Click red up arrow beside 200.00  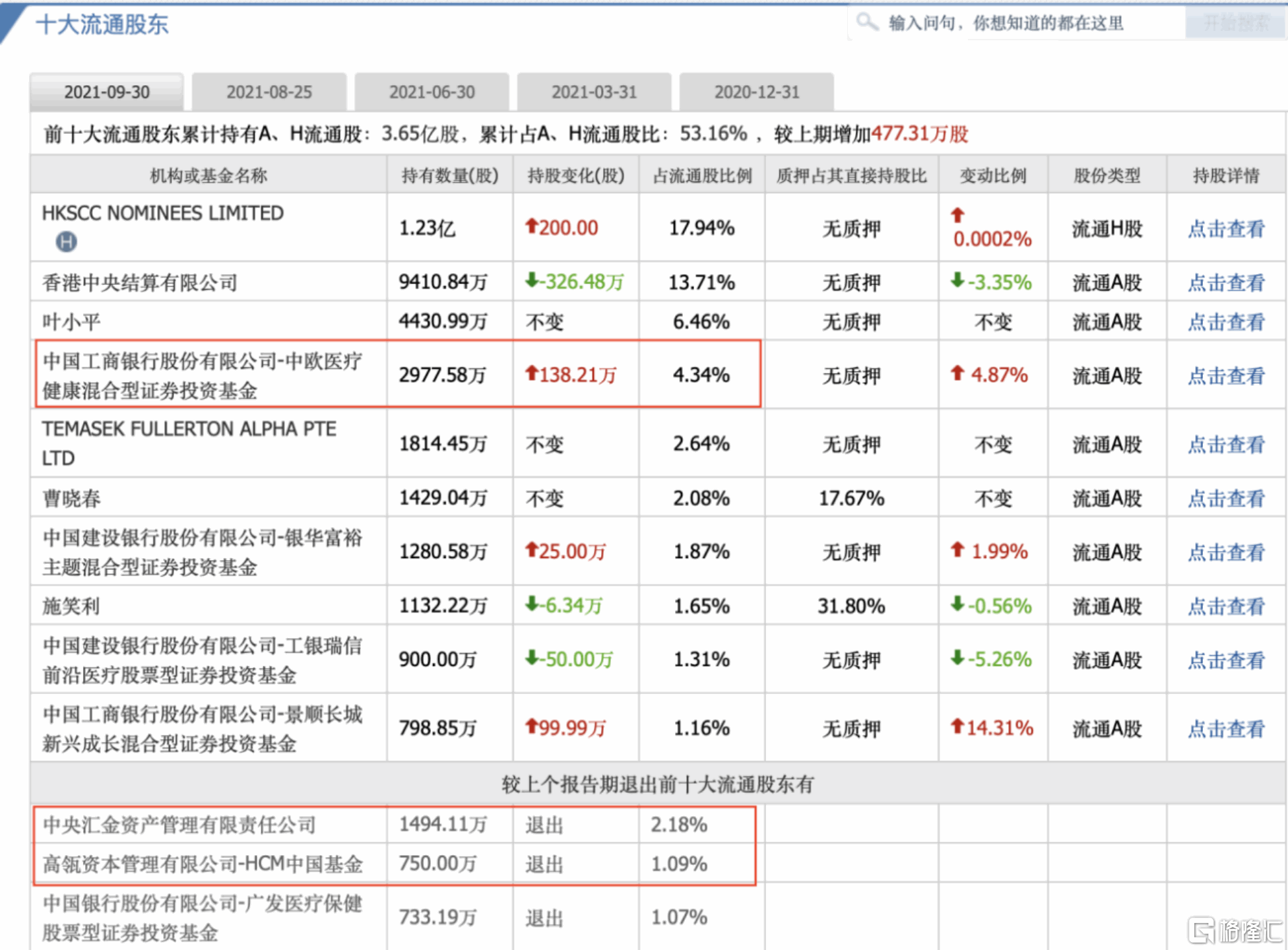pos(531,226)
